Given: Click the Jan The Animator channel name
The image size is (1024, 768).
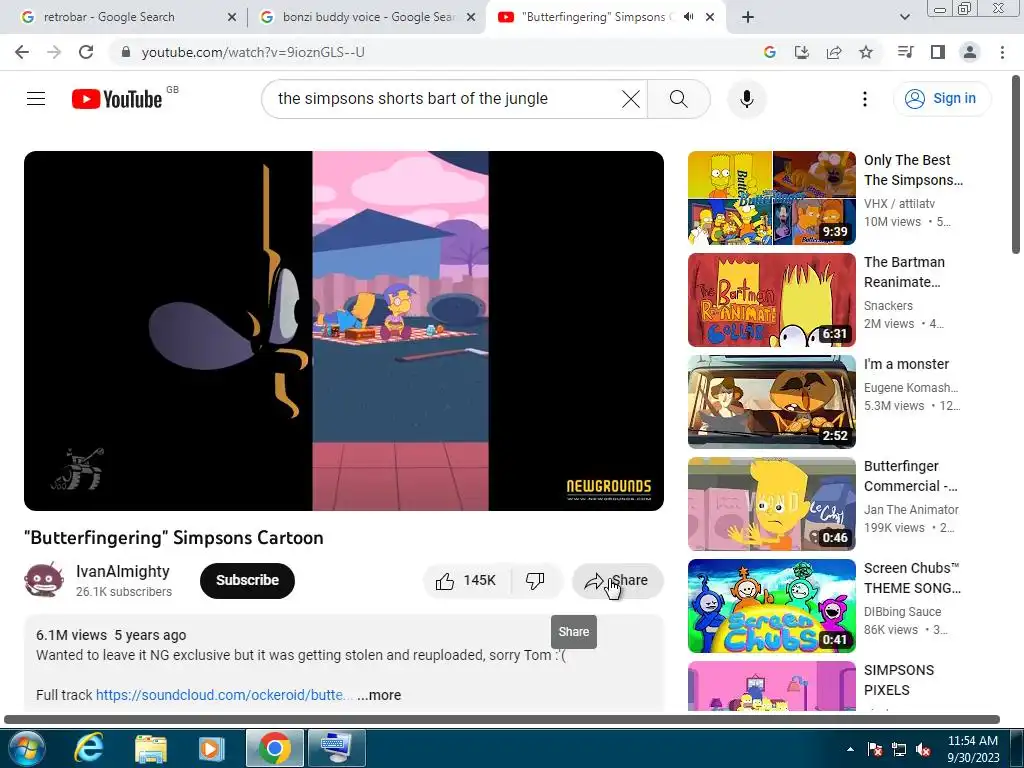Looking at the screenshot, I should click(x=911, y=509).
